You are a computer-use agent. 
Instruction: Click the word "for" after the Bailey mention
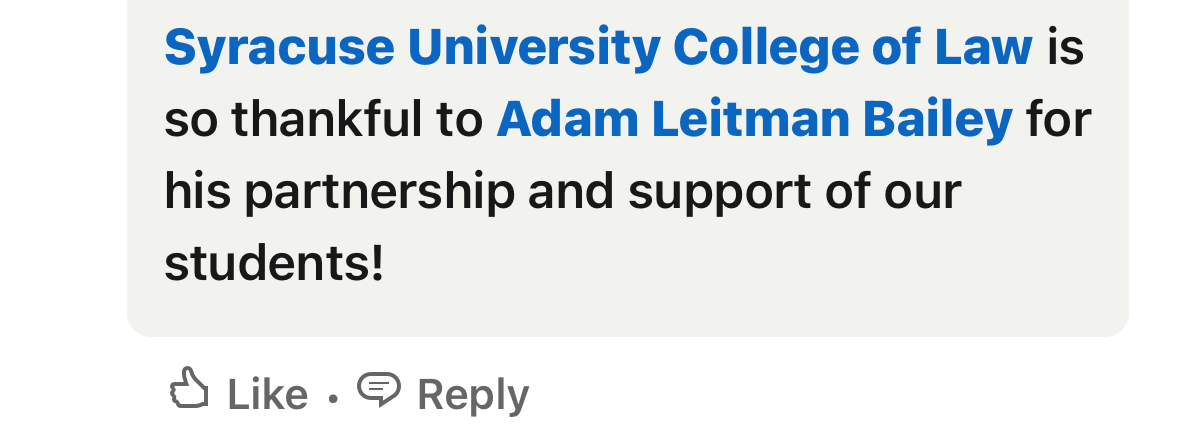pos(1058,120)
